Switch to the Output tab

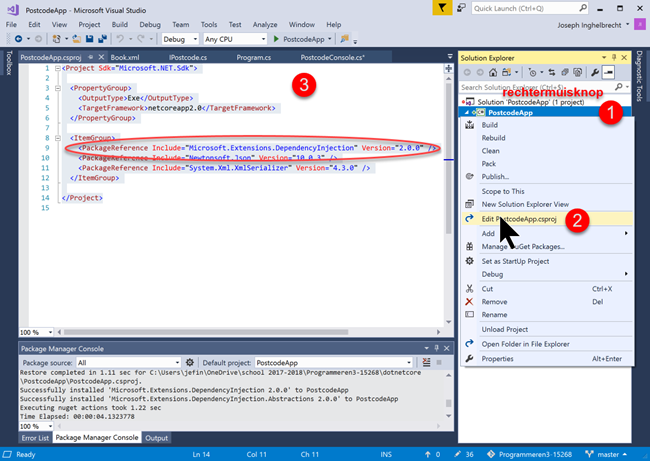coord(156,438)
